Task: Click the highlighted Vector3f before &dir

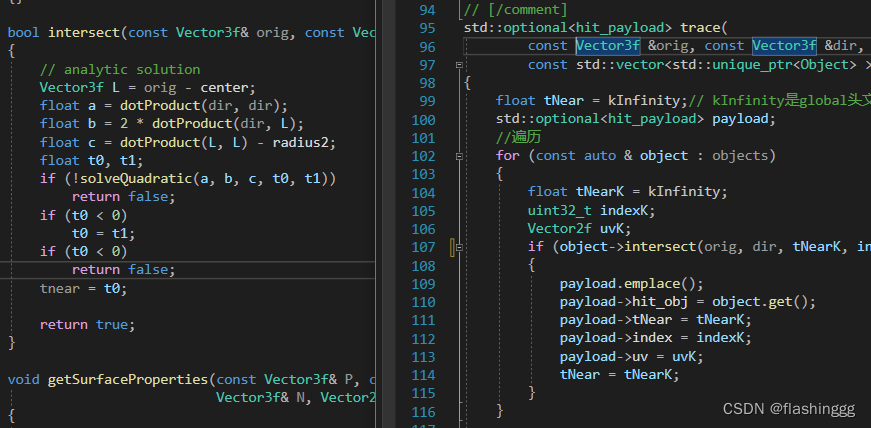Action: tap(784, 46)
